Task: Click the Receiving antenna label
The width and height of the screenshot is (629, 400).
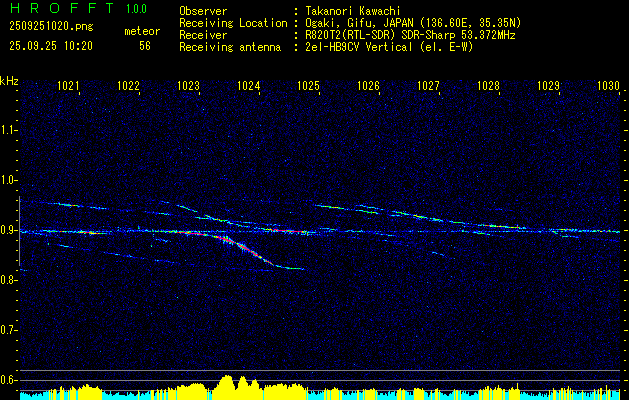Action: point(230,47)
